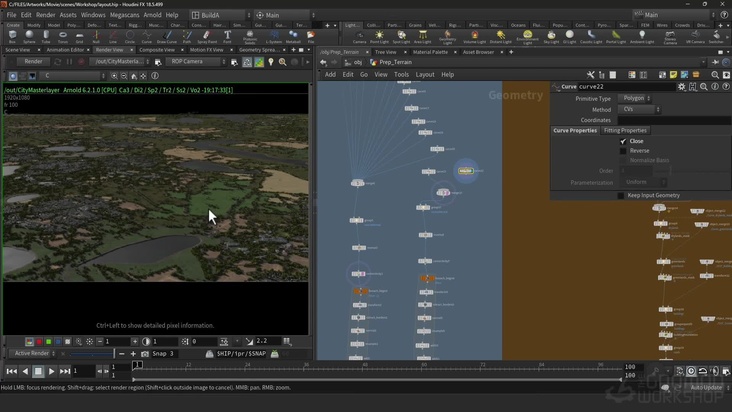This screenshot has width=732, height=412.
Task: Open the Megascans menu
Action: tap(125, 15)
